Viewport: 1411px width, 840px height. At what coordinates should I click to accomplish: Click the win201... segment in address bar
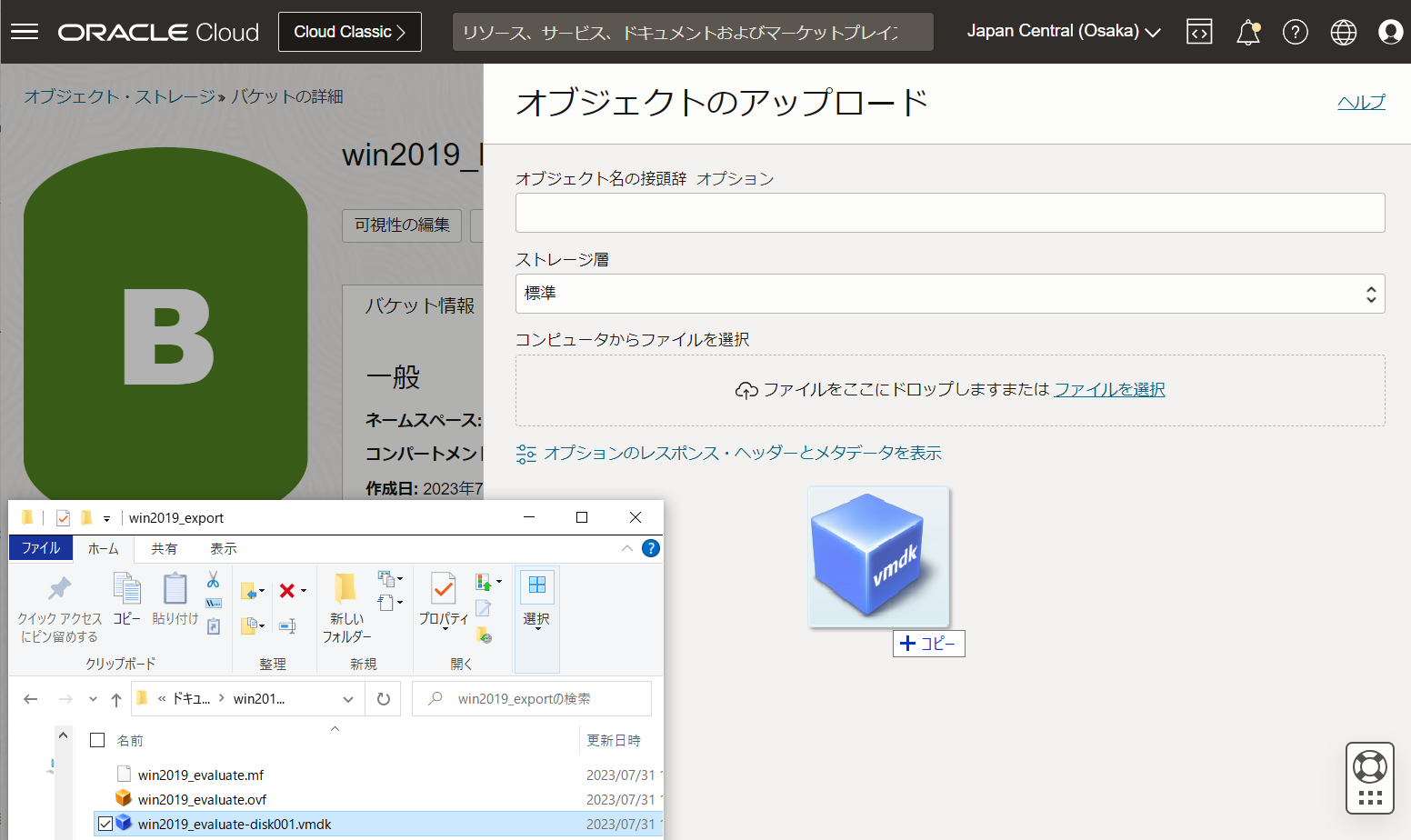click(259, 699)
